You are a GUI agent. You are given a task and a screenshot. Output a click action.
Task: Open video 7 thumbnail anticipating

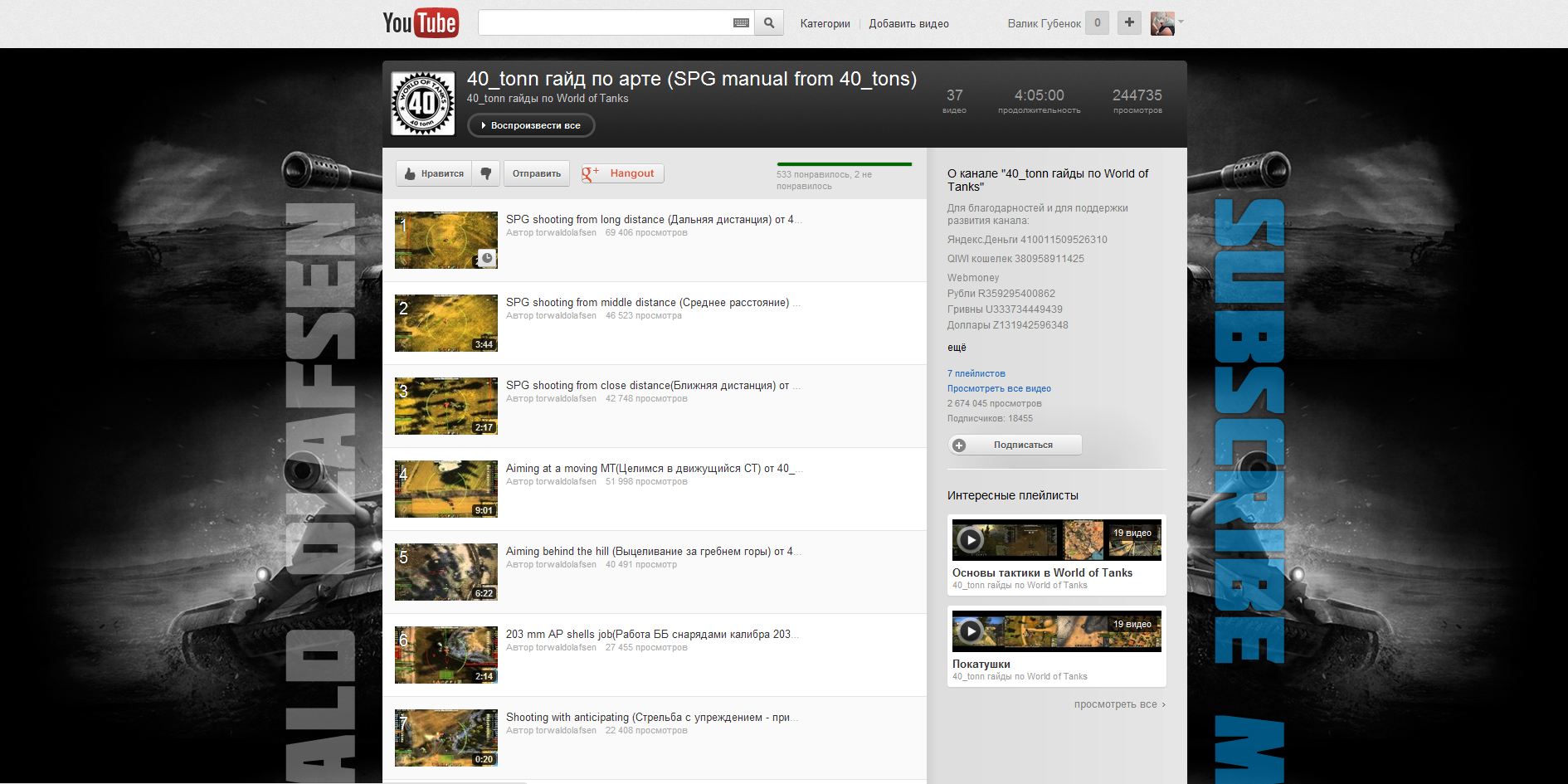click(x=446, y=738)
